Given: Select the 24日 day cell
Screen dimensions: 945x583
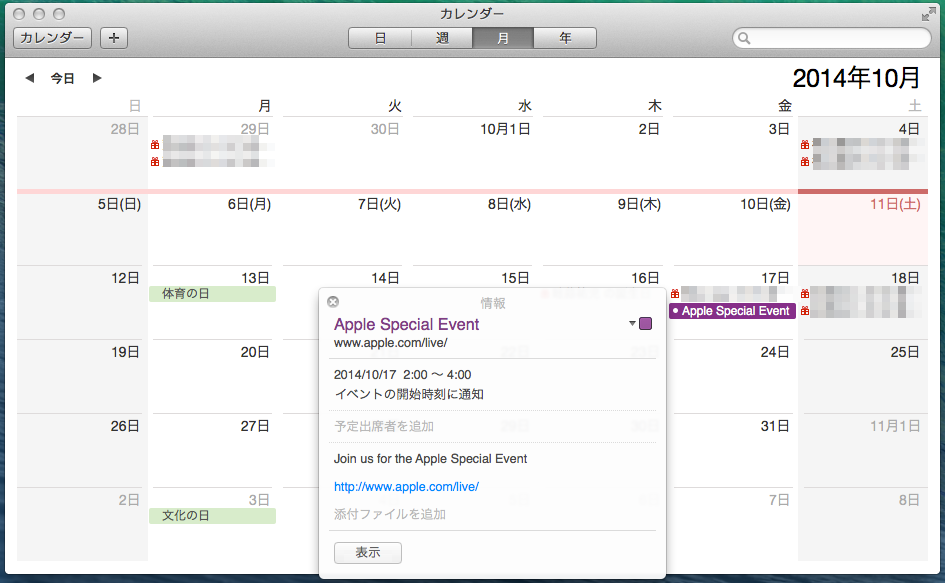Looking at the screenshot, I should coord(732,376).
